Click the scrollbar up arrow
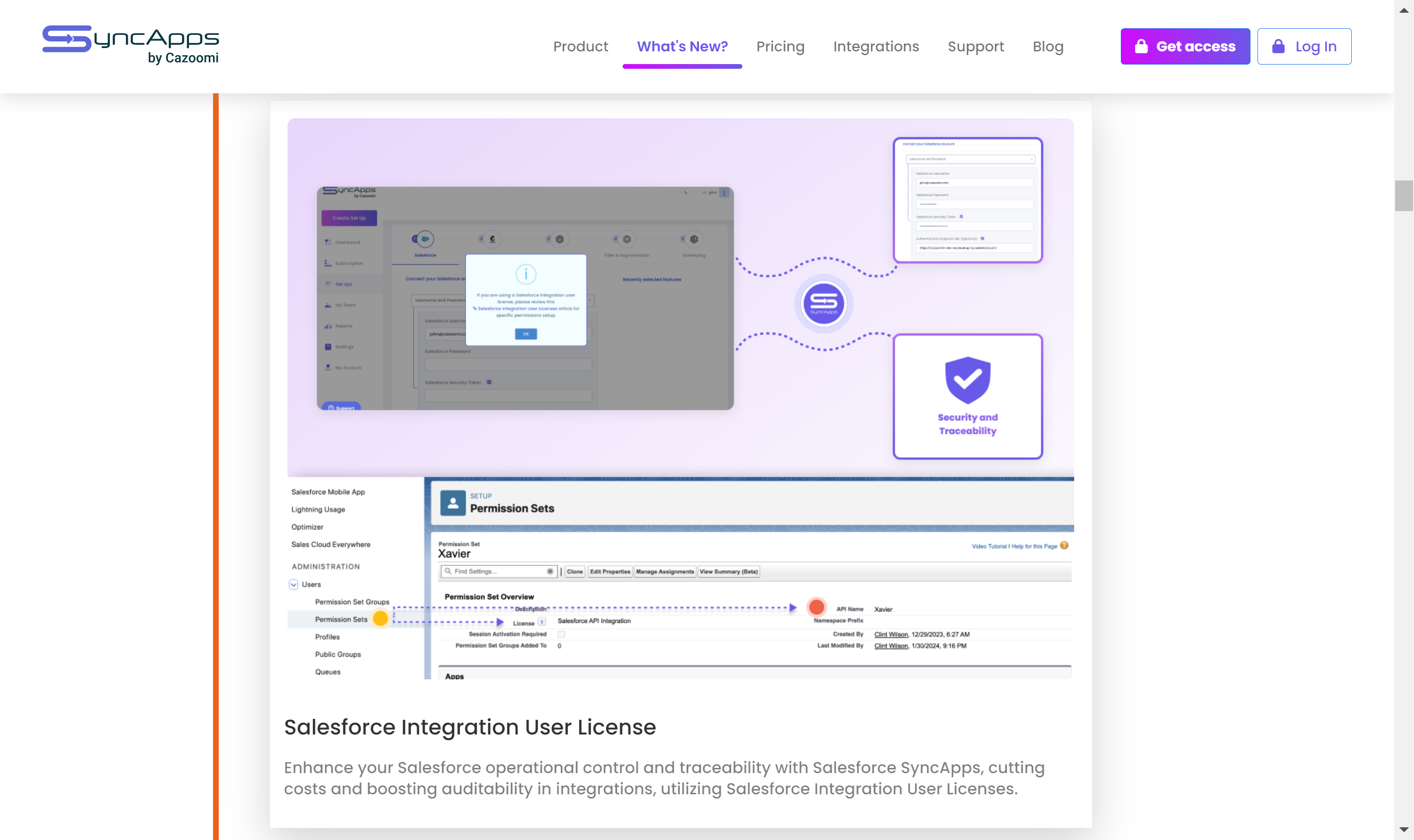This screenshot has height=840, width=1414. (1404, 10)
